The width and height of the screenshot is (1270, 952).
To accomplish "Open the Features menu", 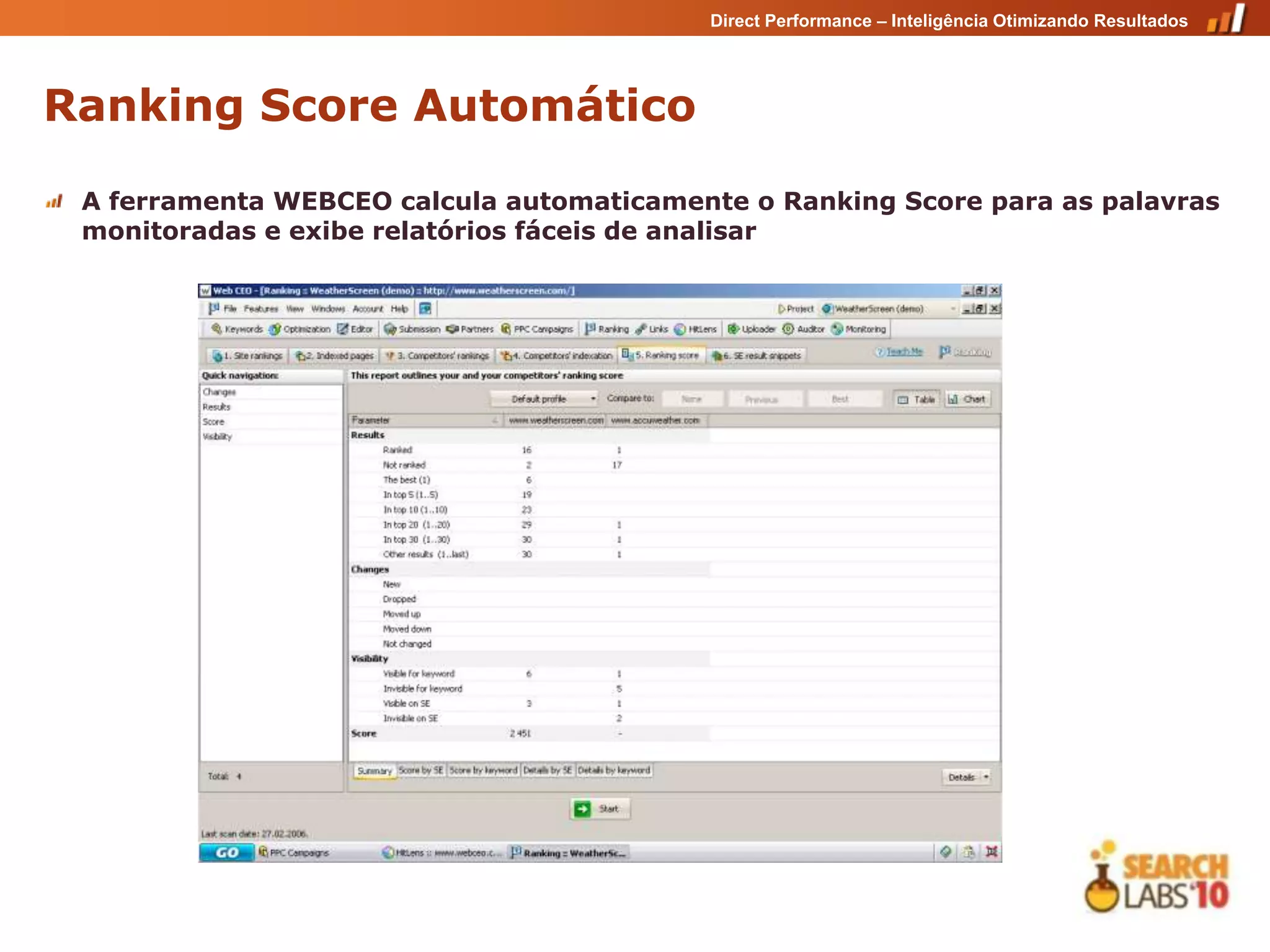I will click(x=260, y=309).
